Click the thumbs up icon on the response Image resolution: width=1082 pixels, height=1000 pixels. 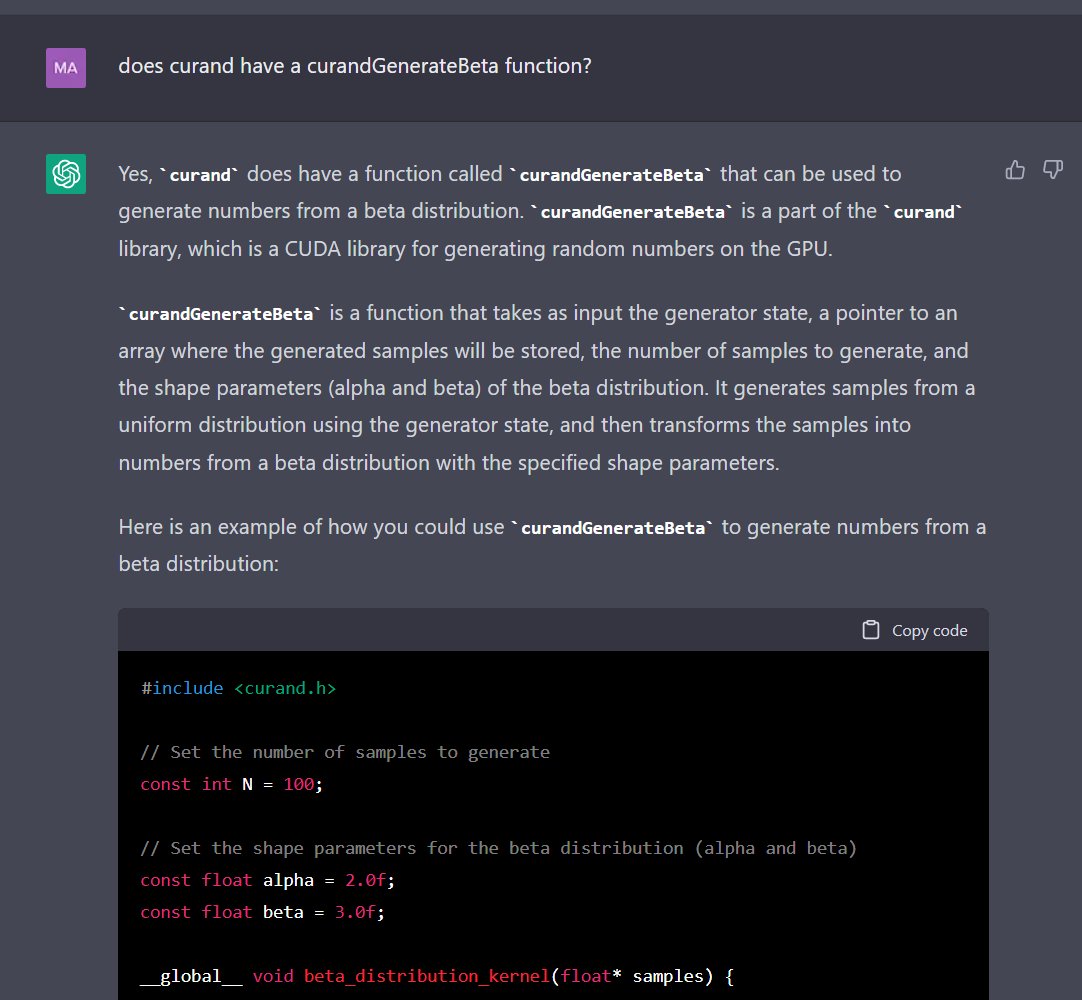pos(1015,170)
